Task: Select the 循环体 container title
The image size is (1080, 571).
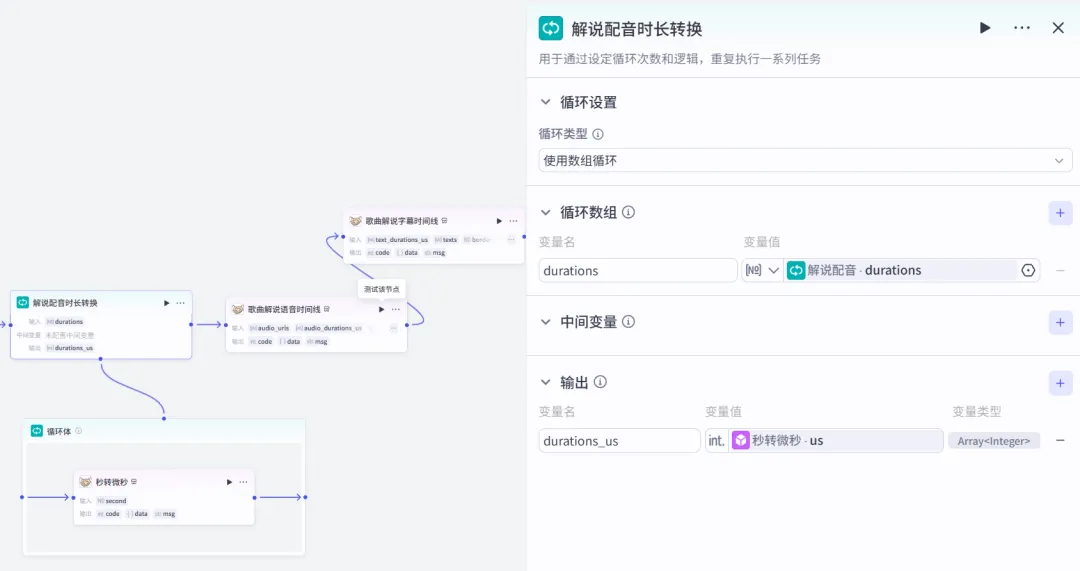Action: coord(59,431)
